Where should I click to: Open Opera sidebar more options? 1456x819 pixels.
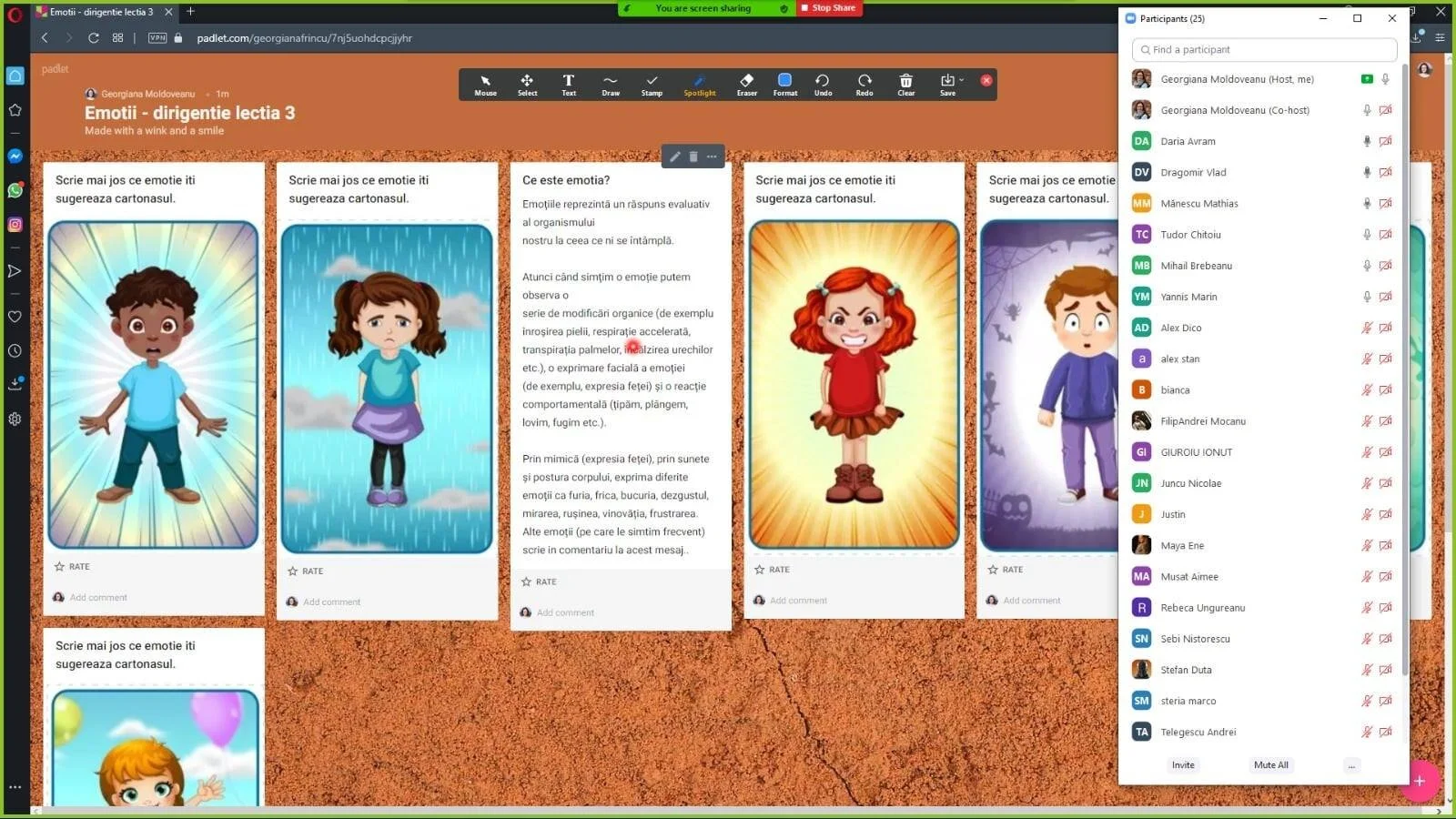pyautogui.click(x=15, y=787)
